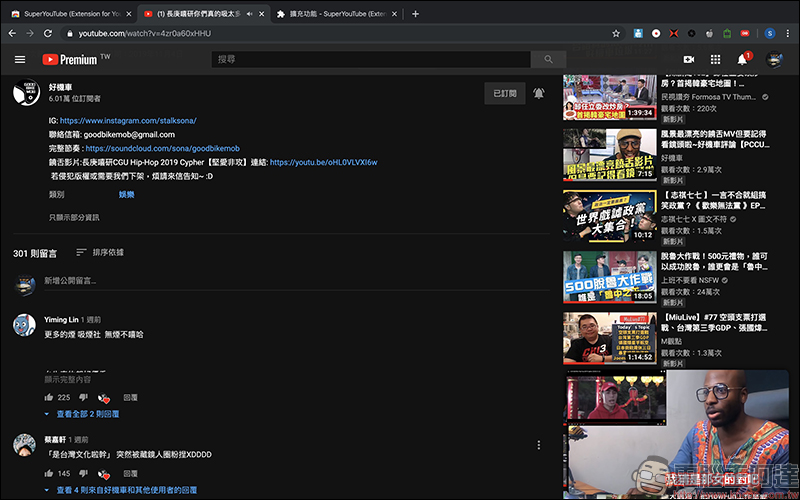Click the green extension icon in toolbar
Viewport: 800px width, 500px height.
pos(727,34)
